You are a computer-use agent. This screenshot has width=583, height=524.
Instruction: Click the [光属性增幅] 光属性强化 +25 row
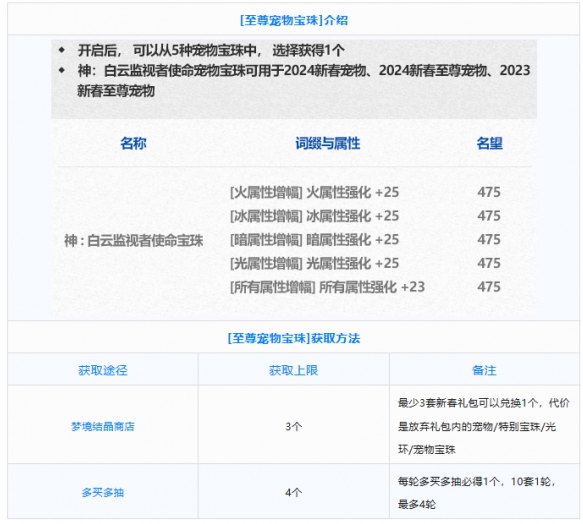point(314,263)
